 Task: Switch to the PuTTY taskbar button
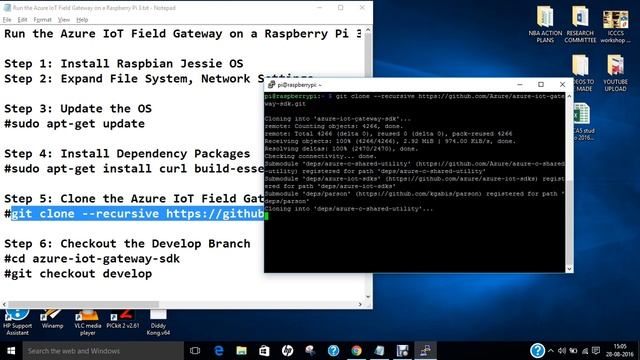425,351
